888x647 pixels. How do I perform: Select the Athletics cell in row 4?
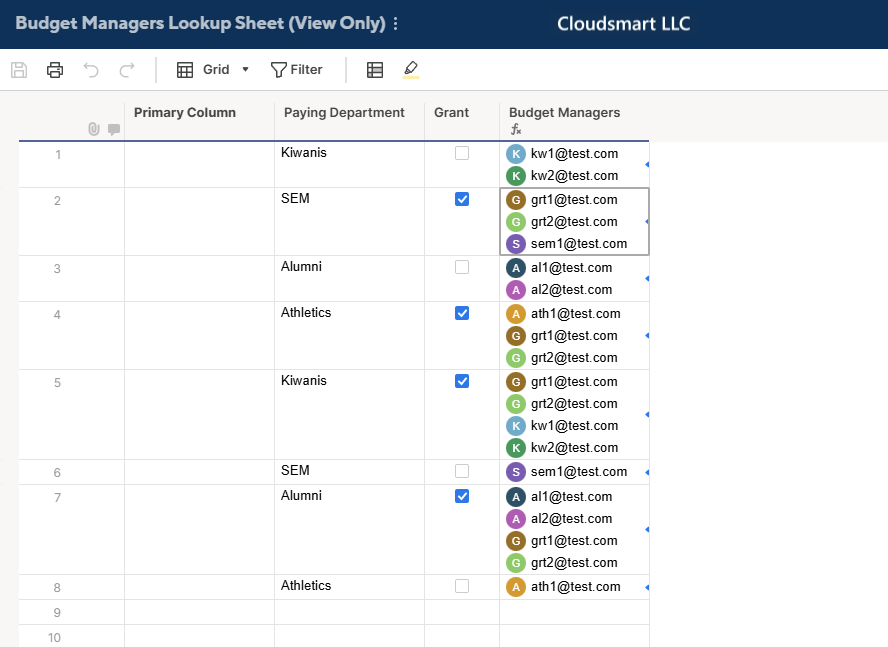[349, 336]
